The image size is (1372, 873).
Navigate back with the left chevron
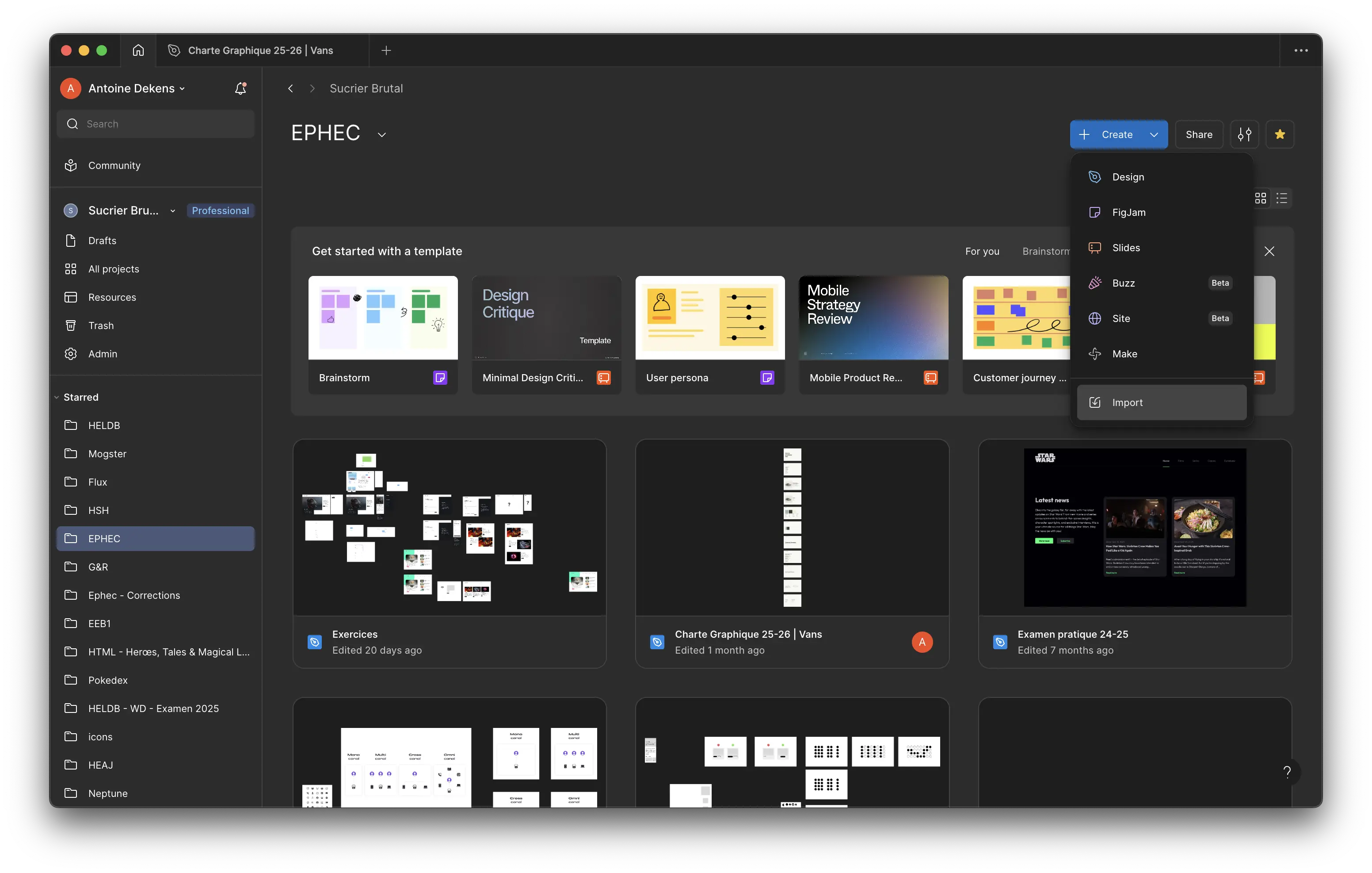[290, 88]
